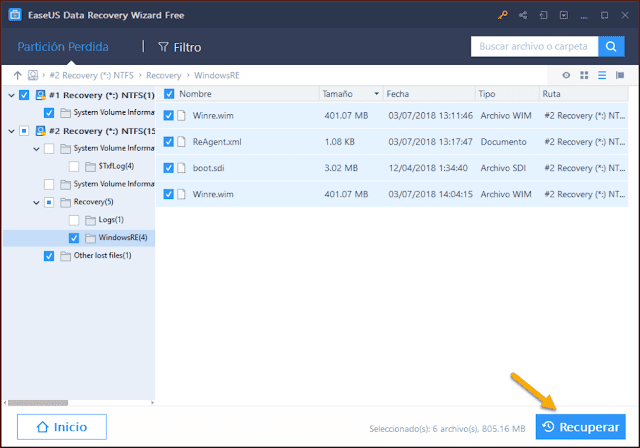
Task: Click the import scan status icon
Action: click(x=543, y=15)
